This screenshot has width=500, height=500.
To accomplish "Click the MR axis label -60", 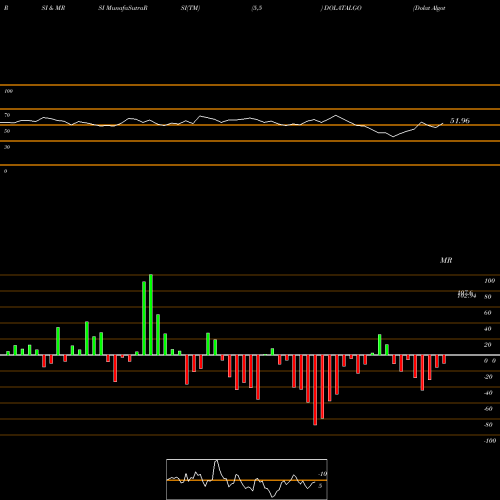I will coord(488,409).
